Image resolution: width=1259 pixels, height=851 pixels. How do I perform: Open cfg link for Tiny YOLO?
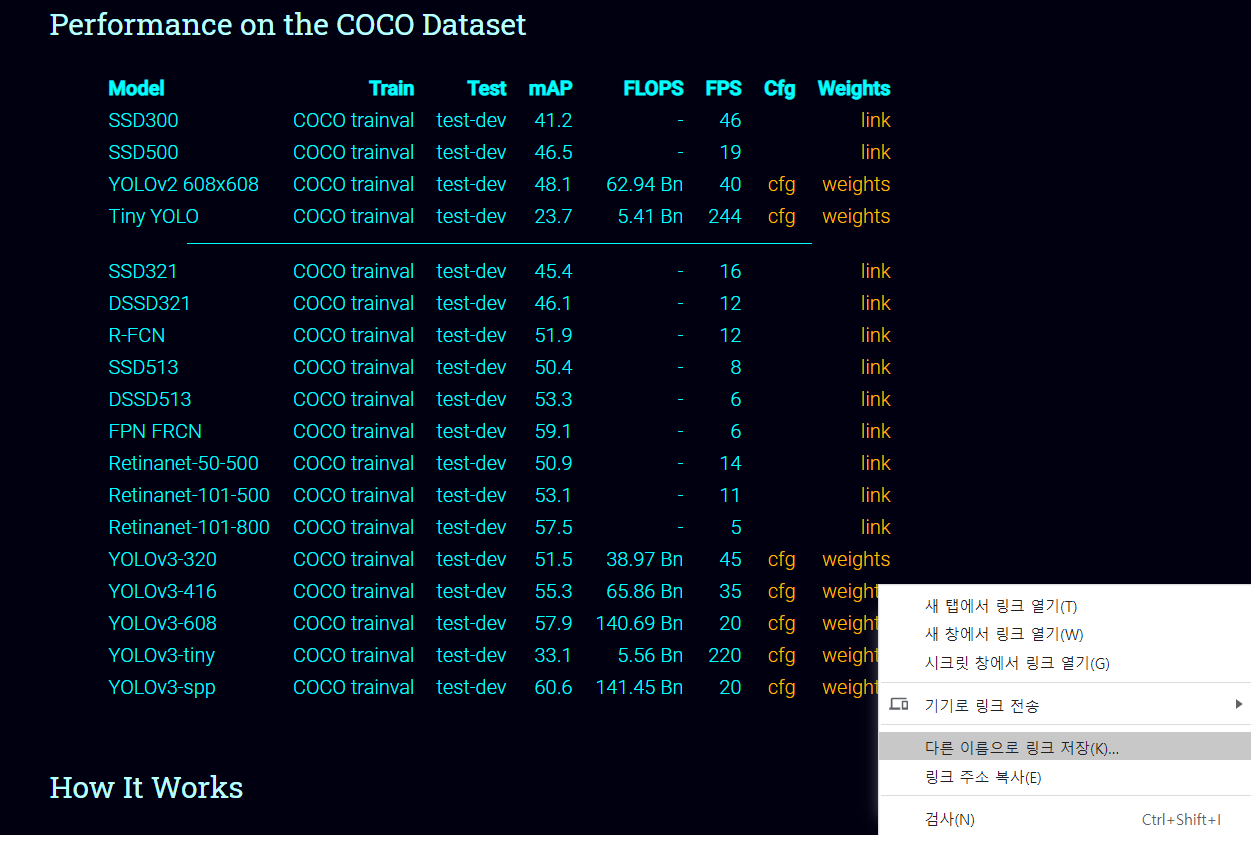[x=781, y=216]
